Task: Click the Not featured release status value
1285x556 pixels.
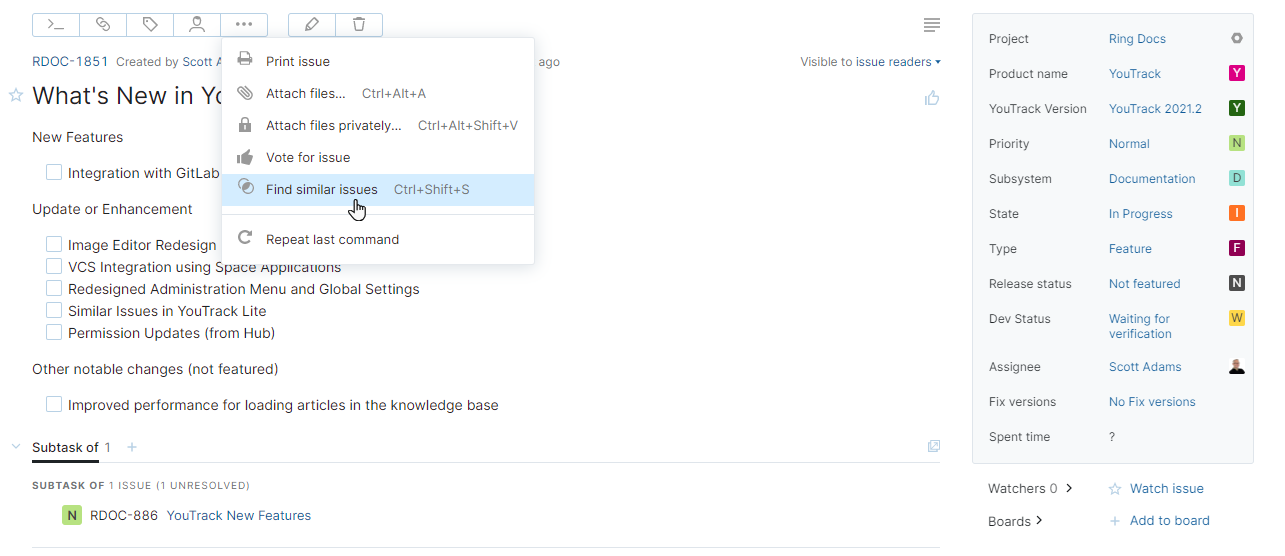Action: (x=1144, y=284)
